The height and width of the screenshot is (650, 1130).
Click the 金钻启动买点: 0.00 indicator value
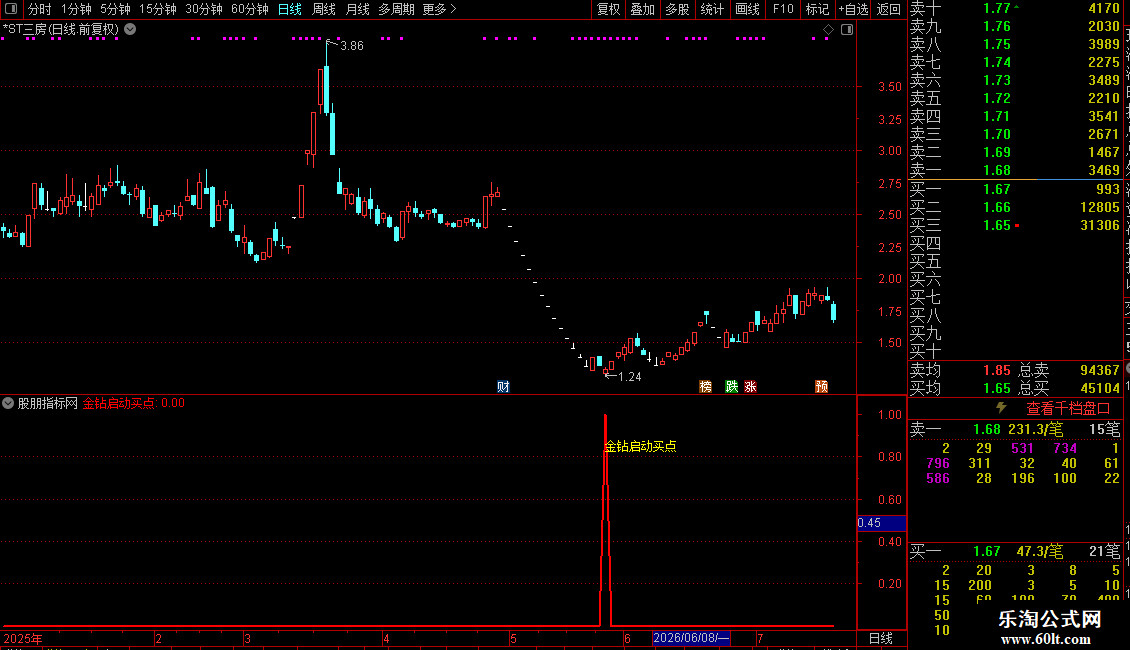click(134, 404)
